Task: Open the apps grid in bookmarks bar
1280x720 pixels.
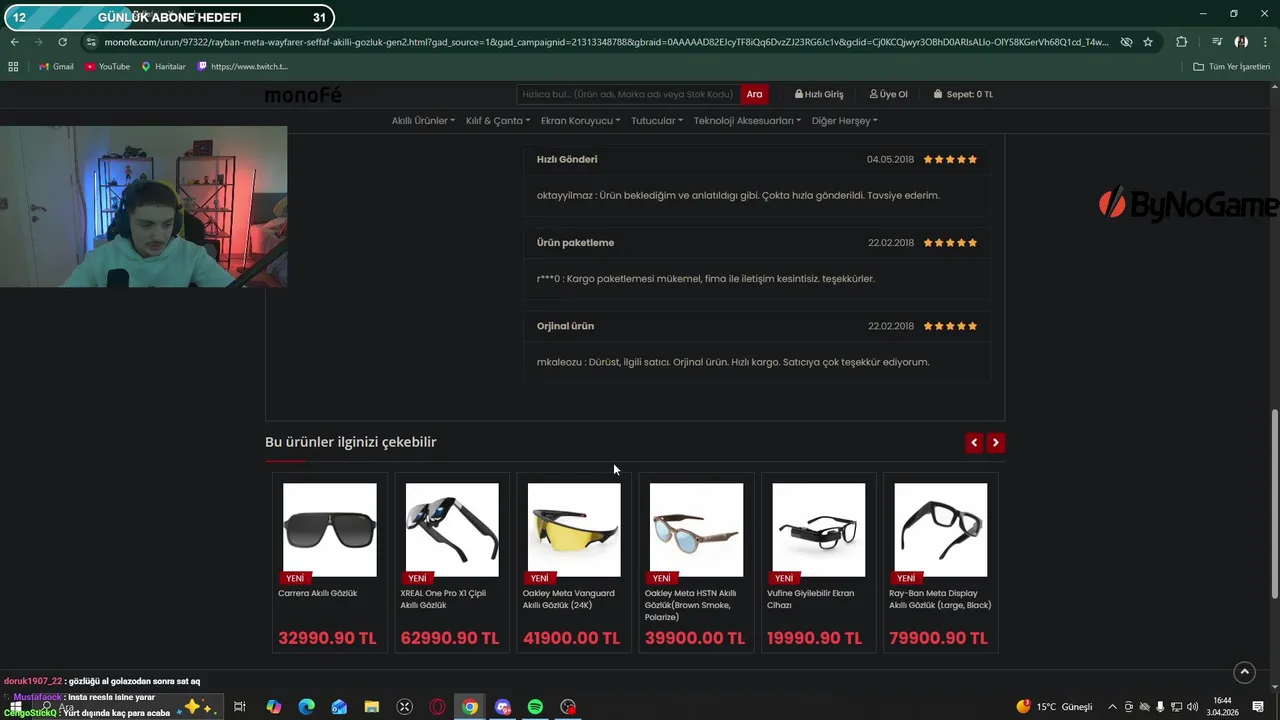Action: click(13, 66)
